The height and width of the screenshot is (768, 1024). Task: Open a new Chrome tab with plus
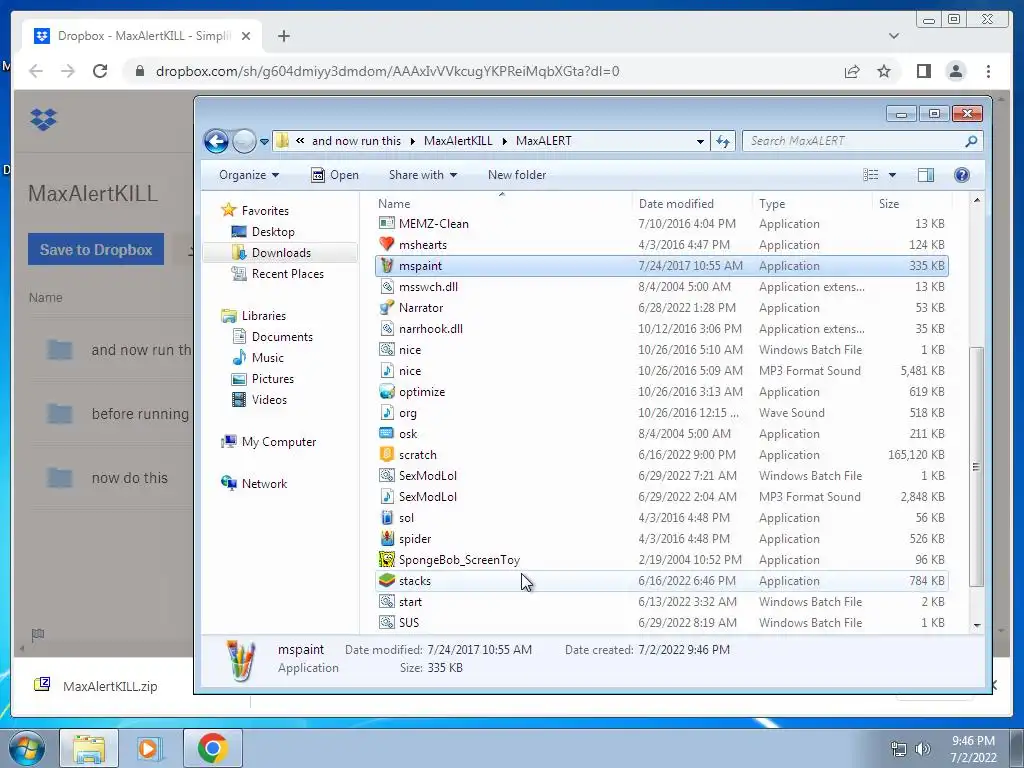283,36
